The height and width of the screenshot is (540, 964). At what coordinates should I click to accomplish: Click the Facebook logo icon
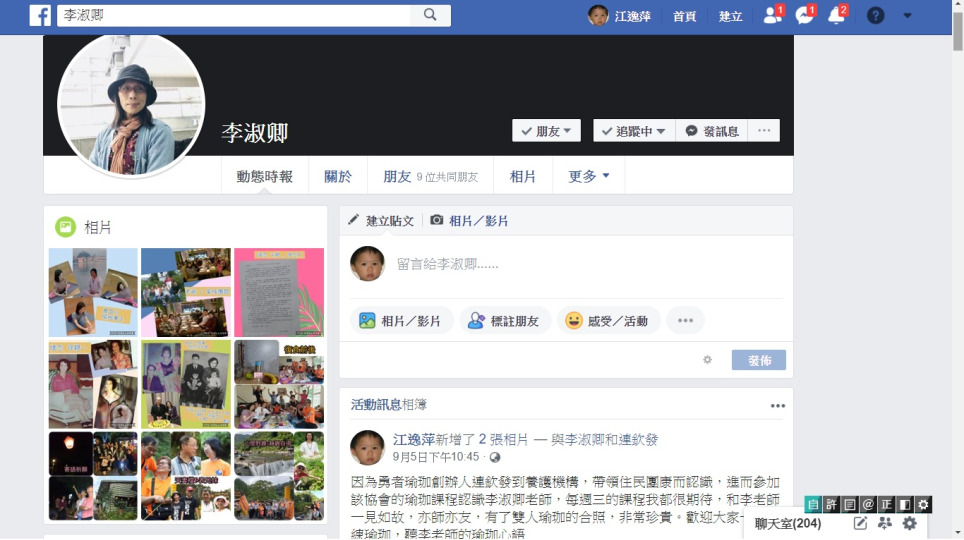point(40,16)
